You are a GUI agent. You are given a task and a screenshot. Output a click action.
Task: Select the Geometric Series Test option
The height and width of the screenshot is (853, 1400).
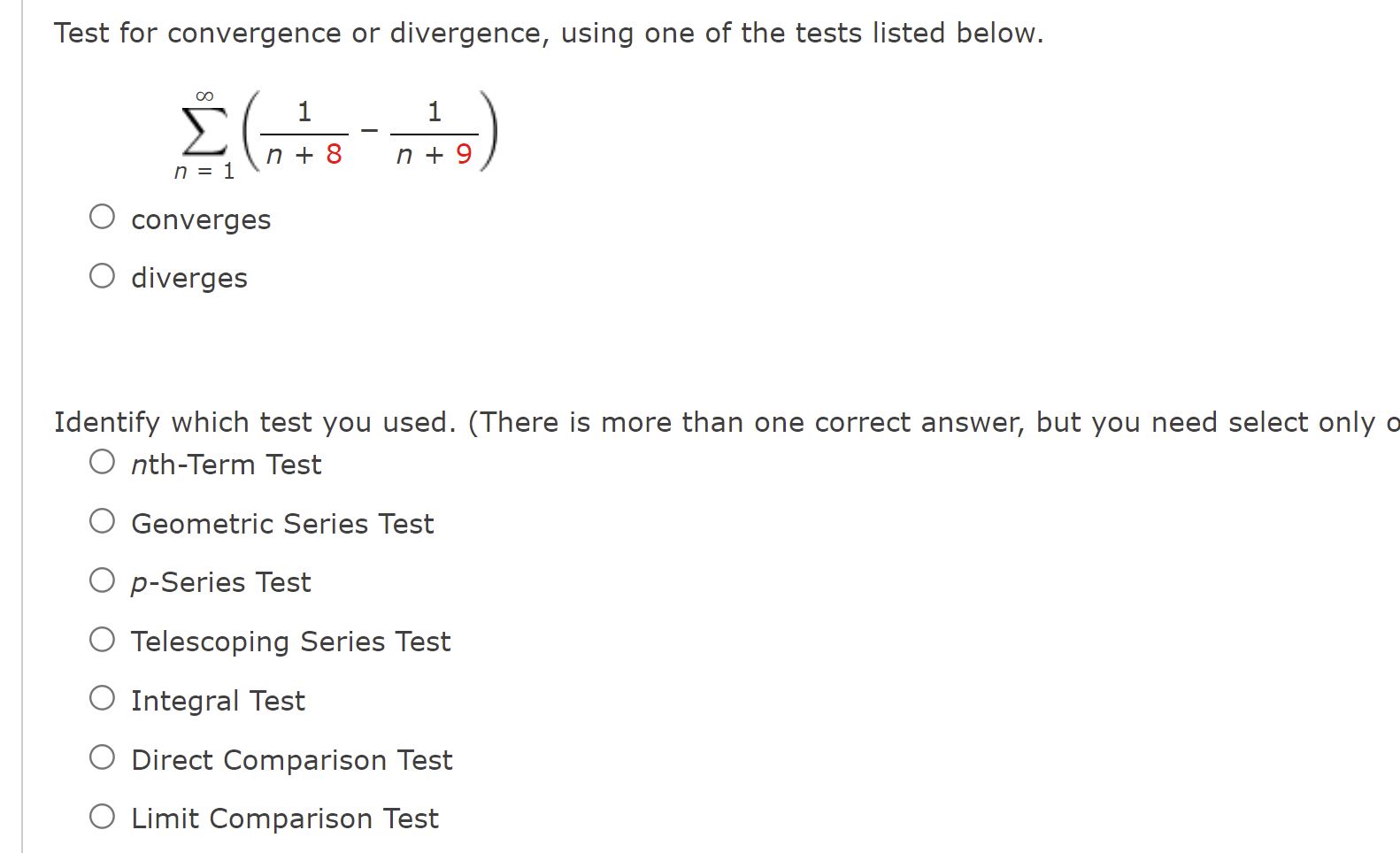tap(102, 520)
